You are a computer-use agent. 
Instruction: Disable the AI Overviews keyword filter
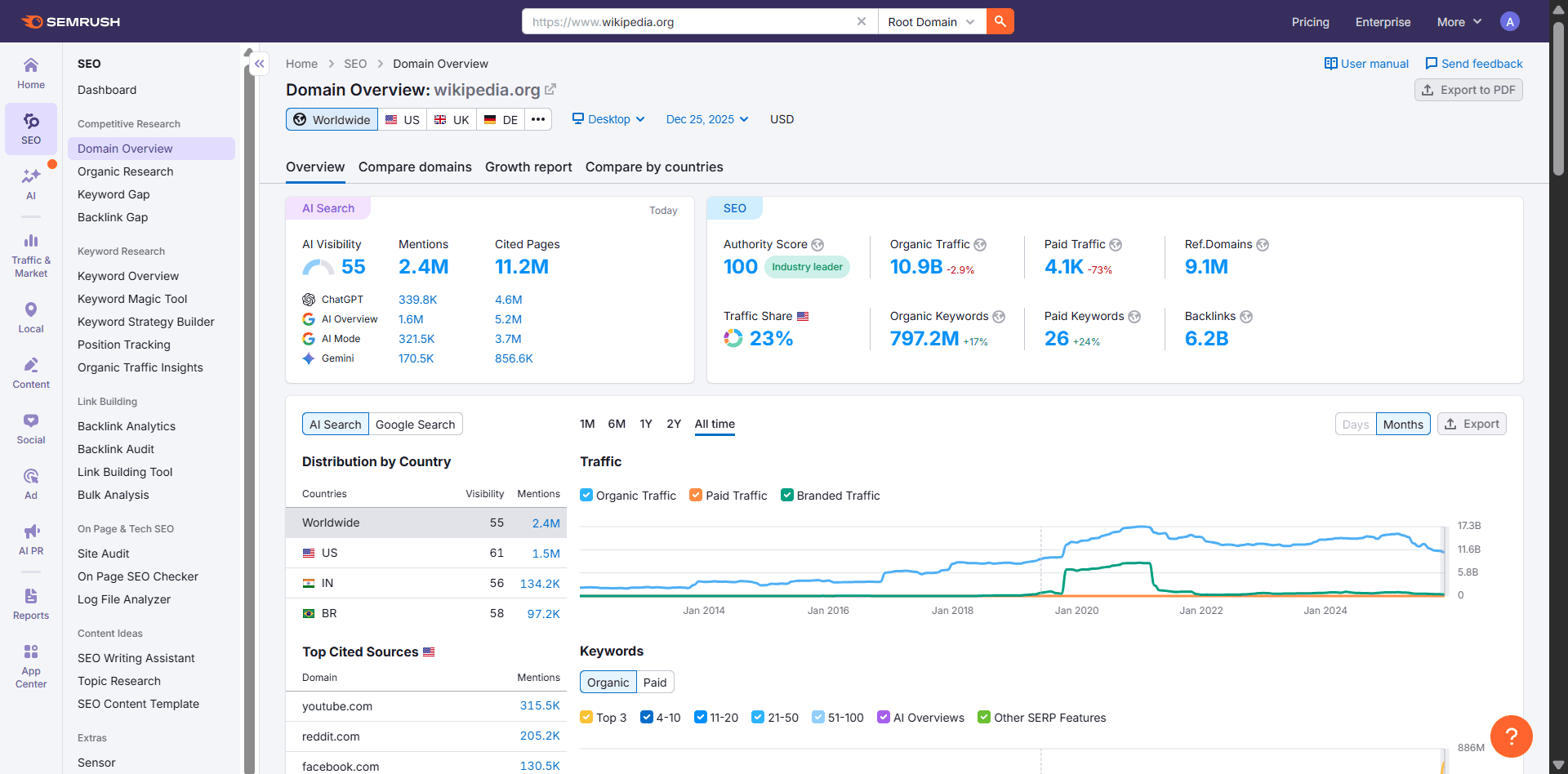[884, 717]
